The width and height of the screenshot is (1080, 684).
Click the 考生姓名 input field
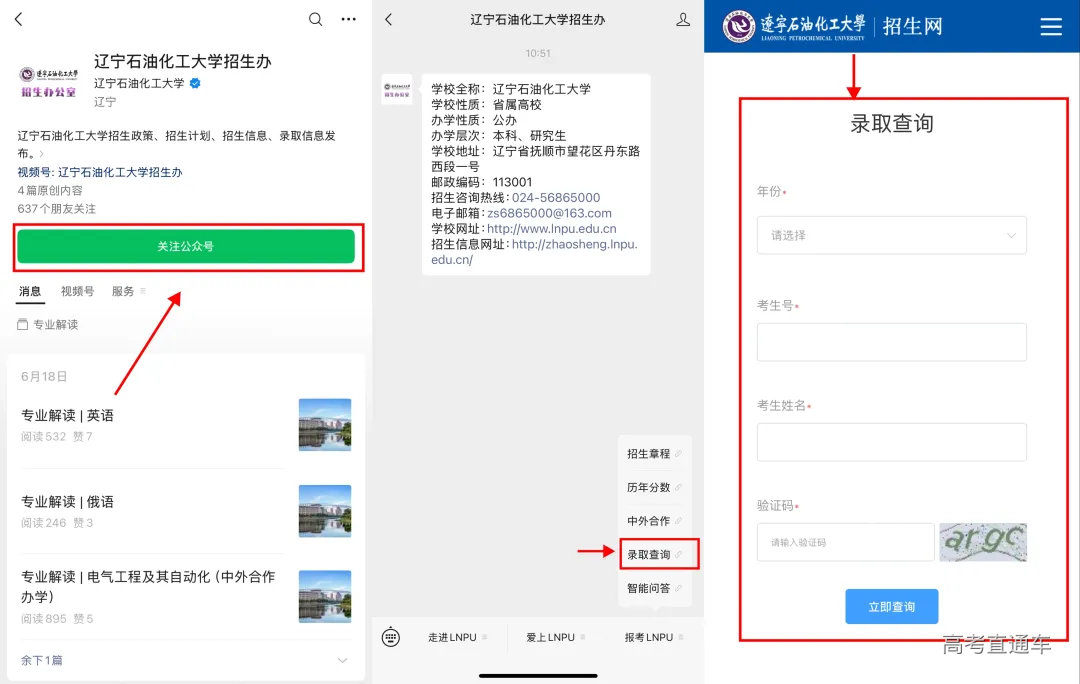[x=891, y=442]
